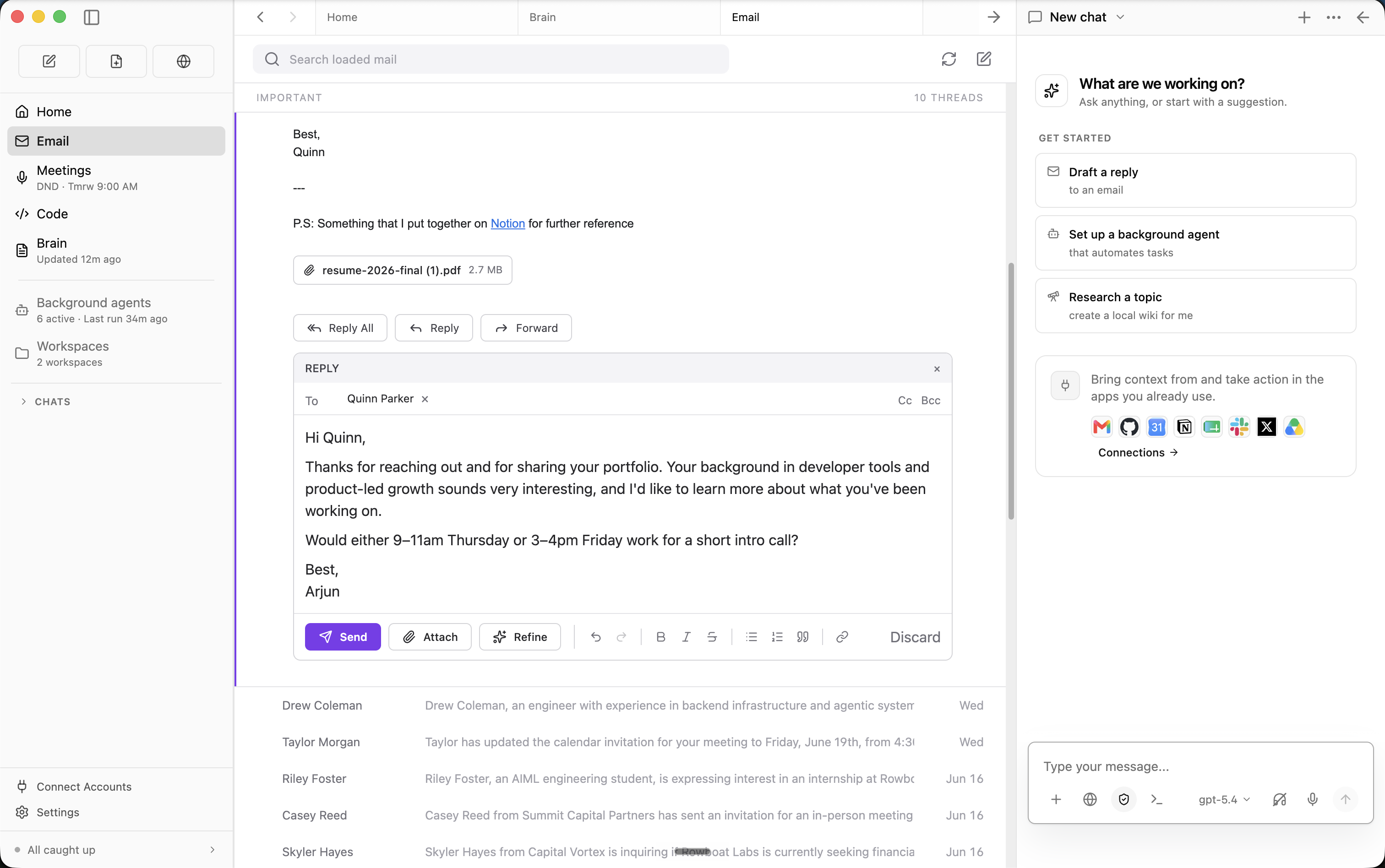The image size is (1385, 868).
Task: Send the reply to Quinn
Action: click(x=343, y=637)
